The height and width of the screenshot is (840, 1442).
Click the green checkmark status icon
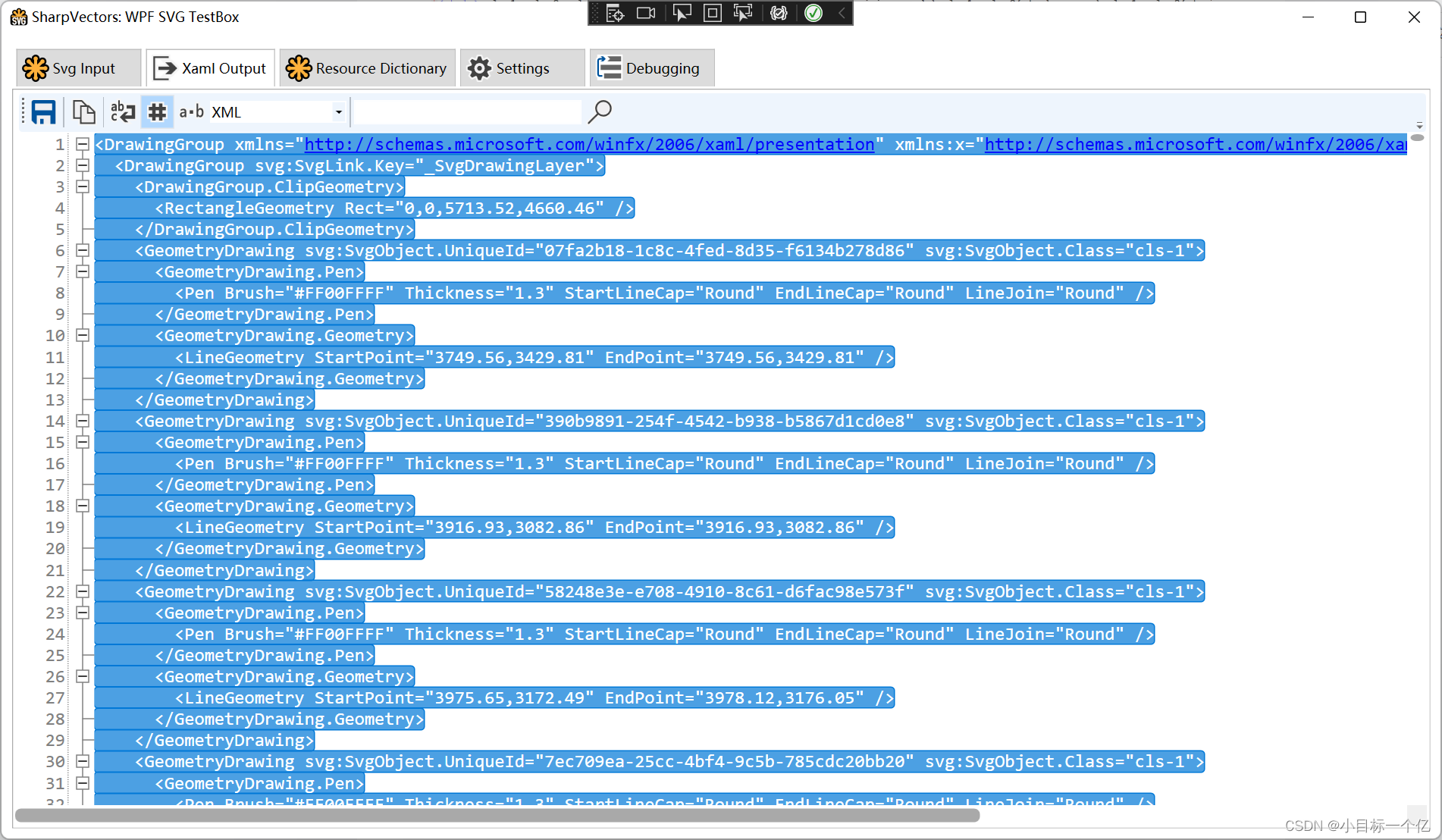coord(813,13)
